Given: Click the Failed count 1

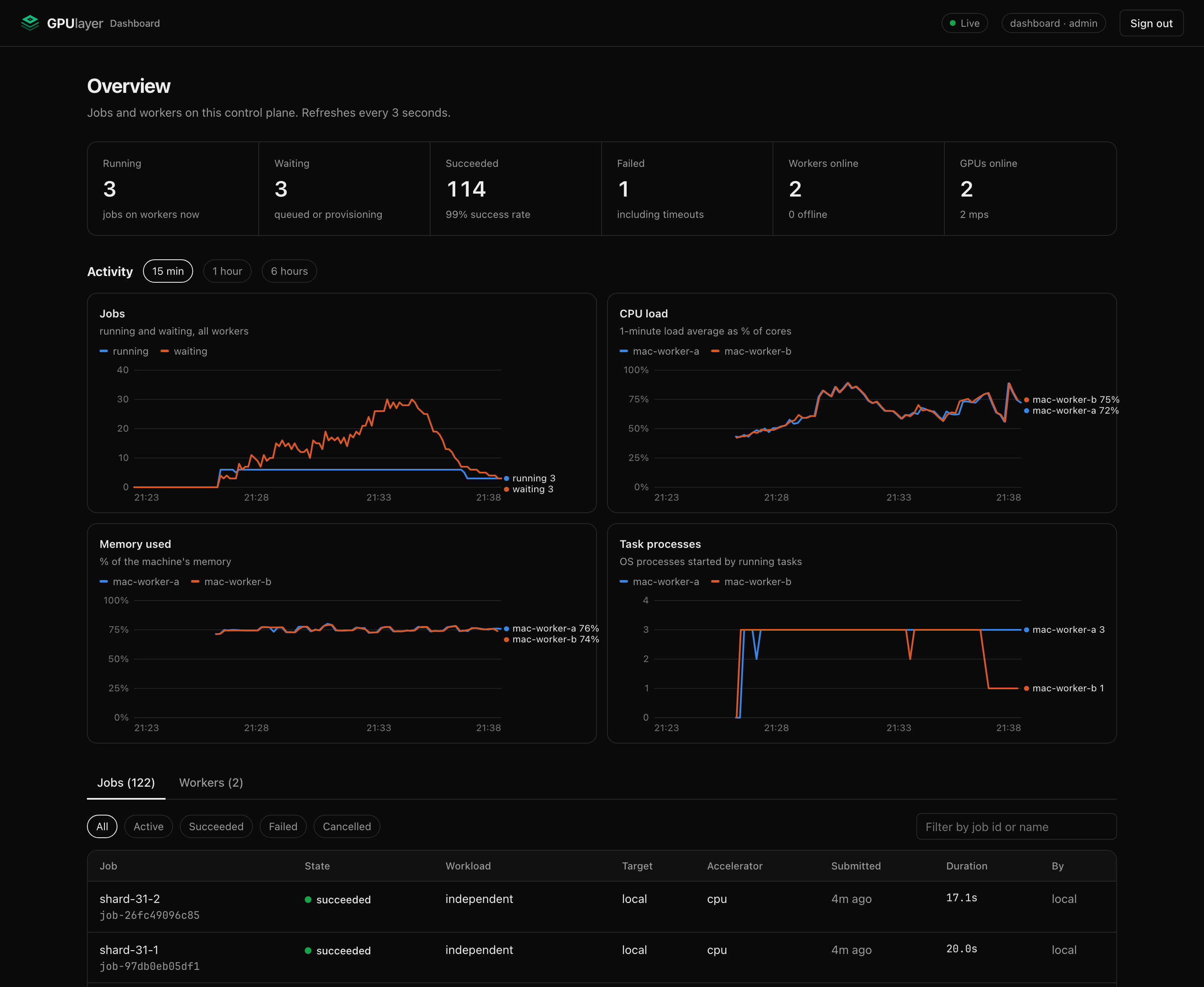Looking at the screenshot, I should pyautogui.click(x=623, y=189).
